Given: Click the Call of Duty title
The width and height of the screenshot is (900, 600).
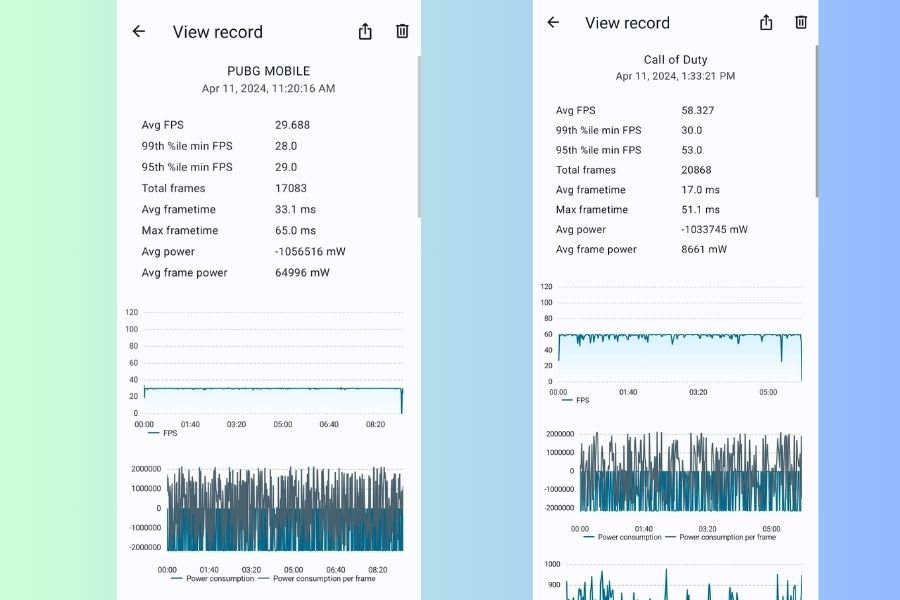Looking at the screenshot, I should click(x=675, y=60).
